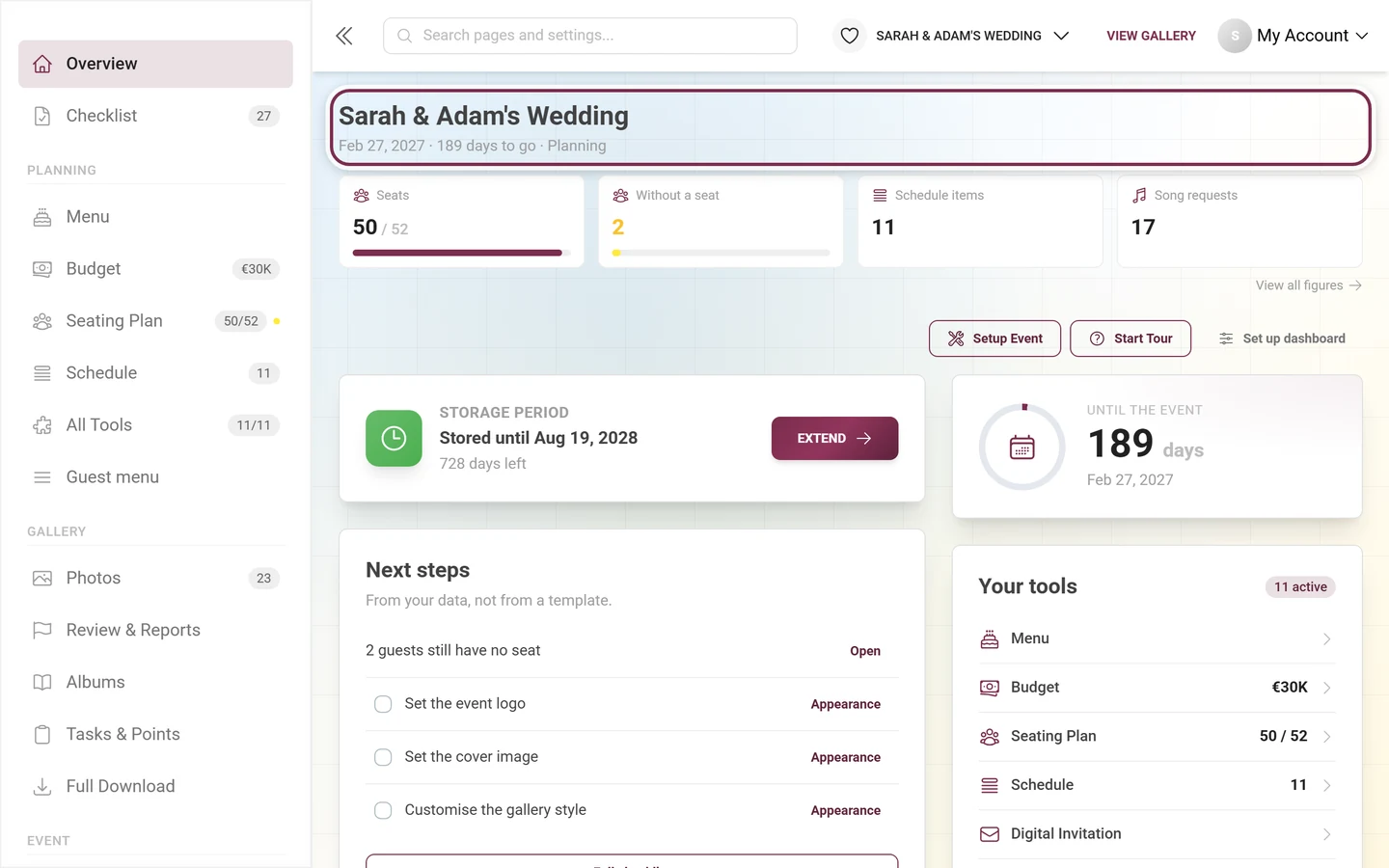Click Appearance link for event logo
The image size is (1389, 868).
(845, 705)
